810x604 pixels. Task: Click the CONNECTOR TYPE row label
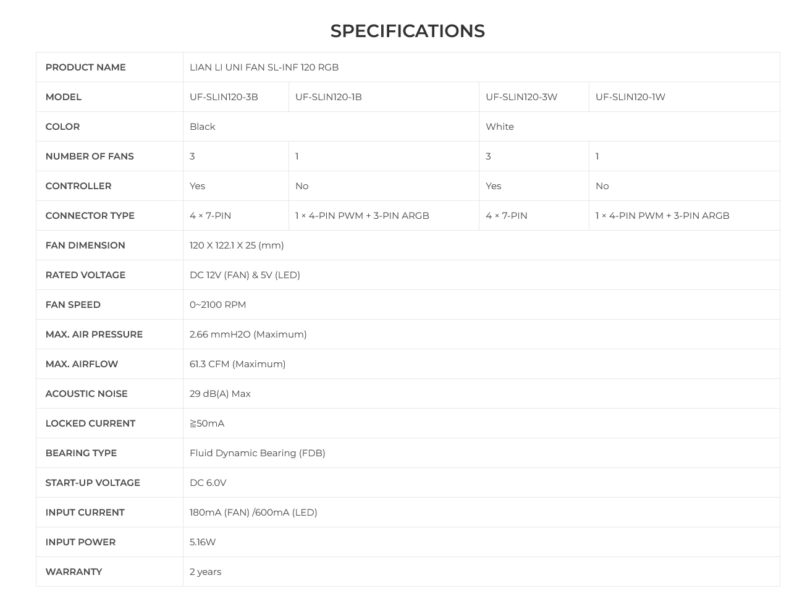coord(90,215)
